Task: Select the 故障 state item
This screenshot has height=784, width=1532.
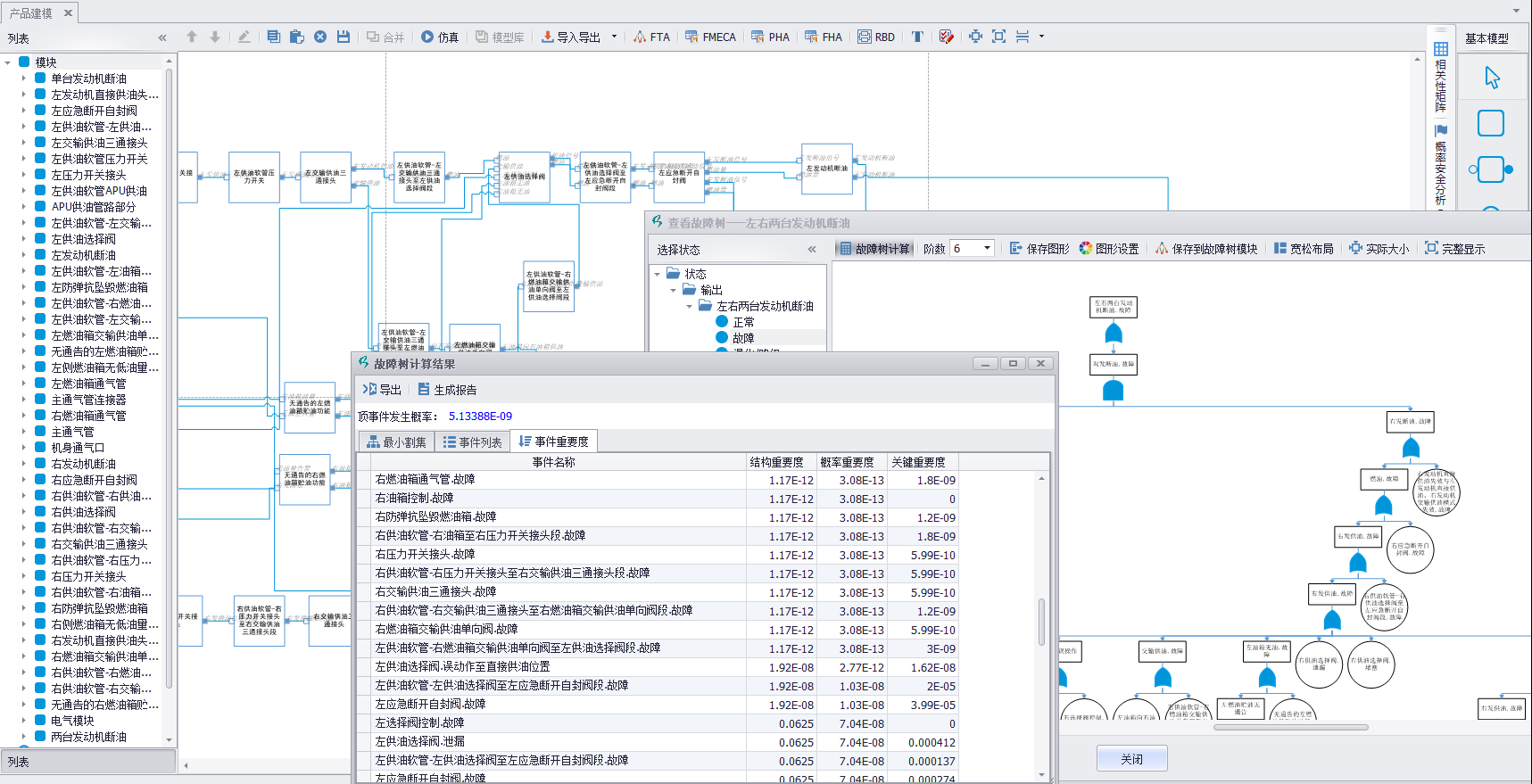Action: click(x=743, y=338)
